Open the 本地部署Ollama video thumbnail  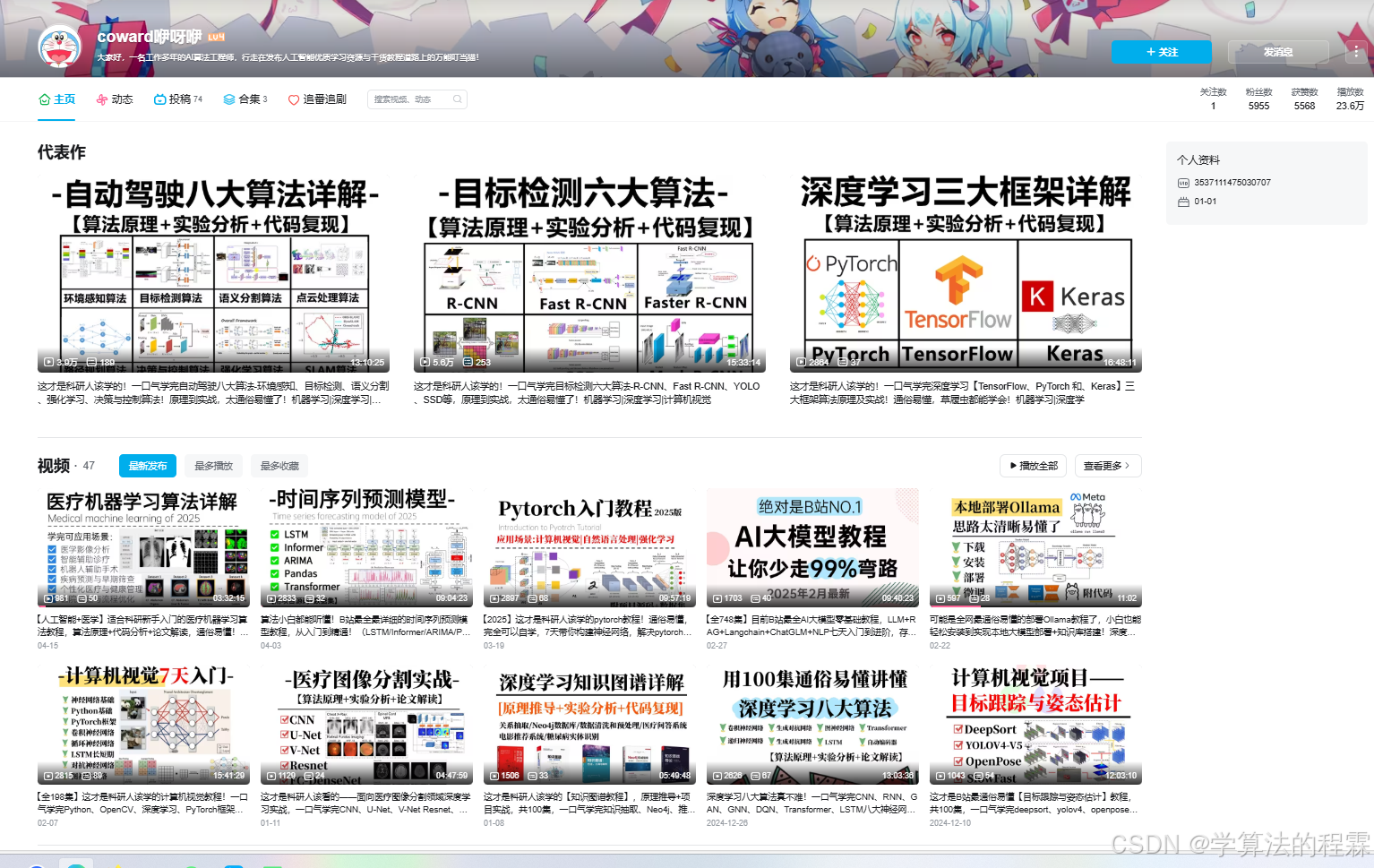(1035, 547)
